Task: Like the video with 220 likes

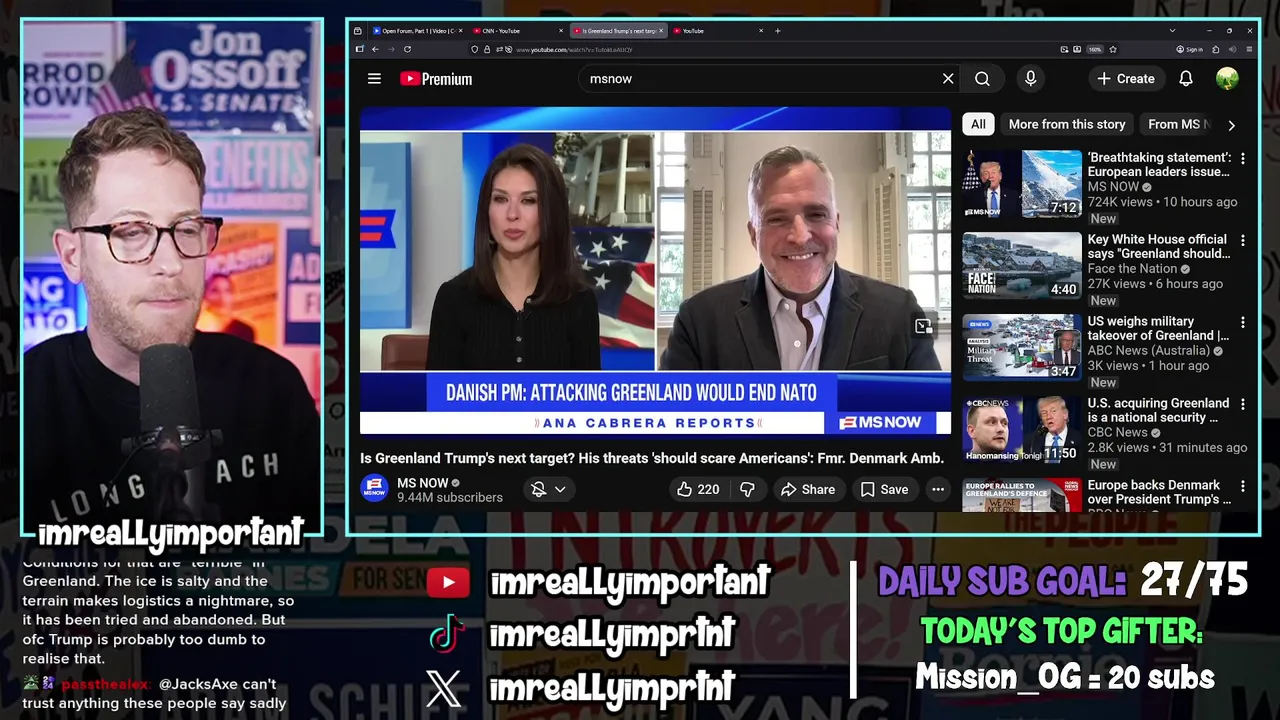Action: point(698,490)
